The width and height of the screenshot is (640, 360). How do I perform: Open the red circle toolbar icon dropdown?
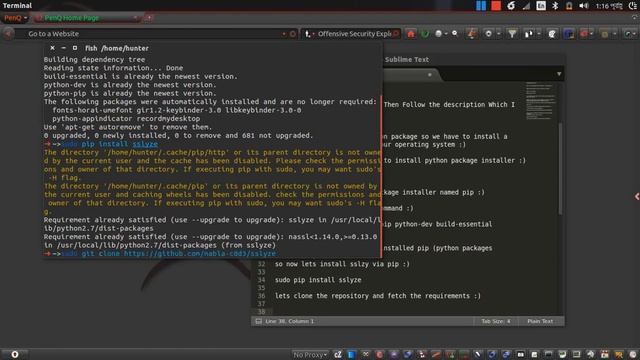[591, 34]
